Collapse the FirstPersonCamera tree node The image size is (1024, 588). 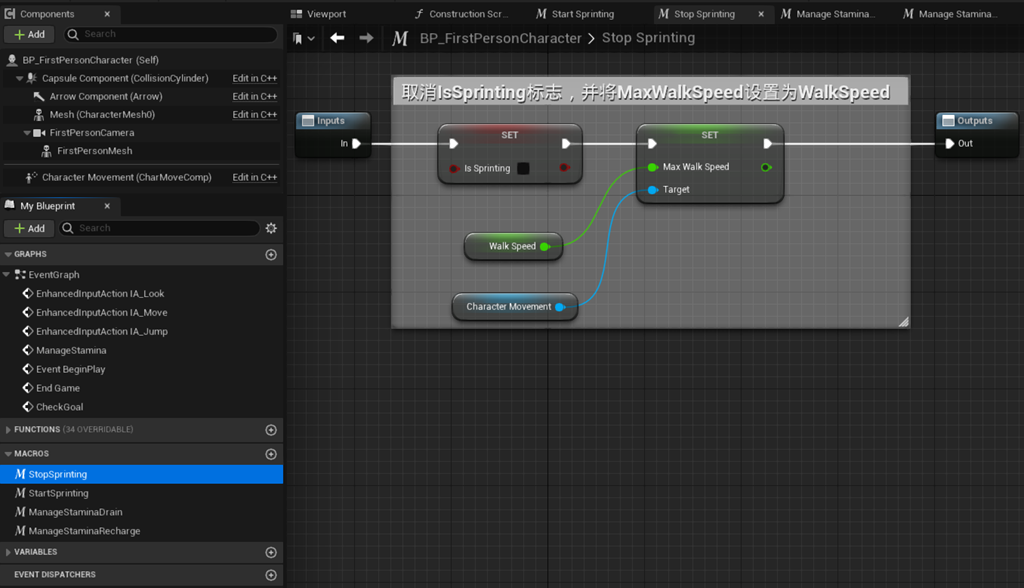pos(27,133)
